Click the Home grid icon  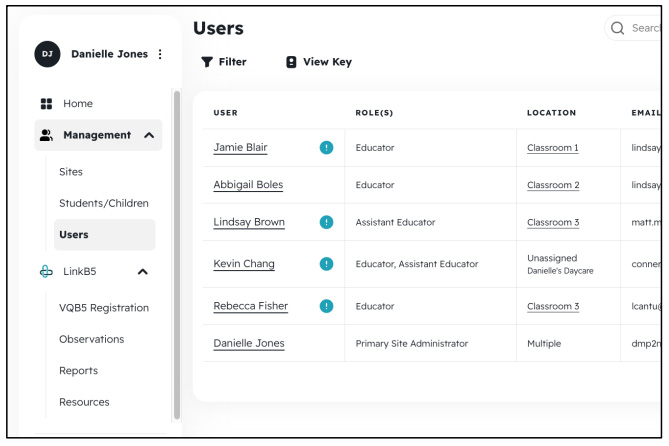46,104
